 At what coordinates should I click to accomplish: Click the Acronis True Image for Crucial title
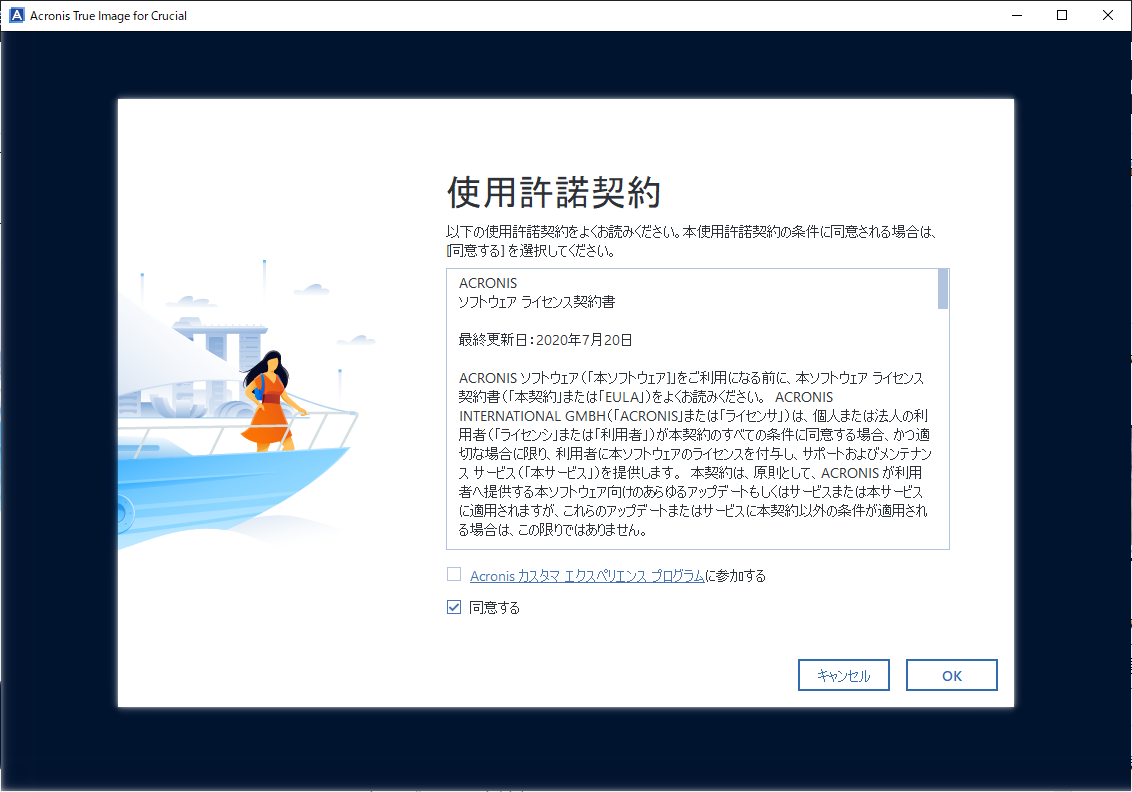108,16
